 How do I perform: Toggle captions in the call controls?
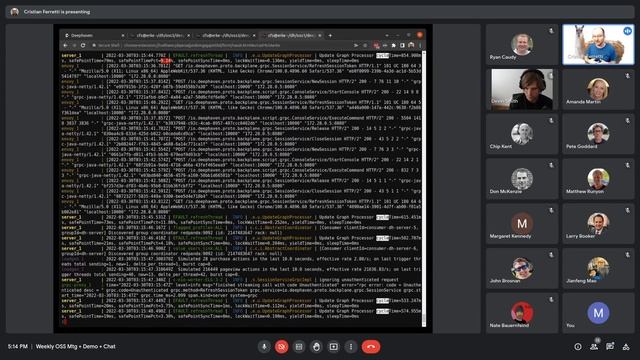tap(299, 347)
